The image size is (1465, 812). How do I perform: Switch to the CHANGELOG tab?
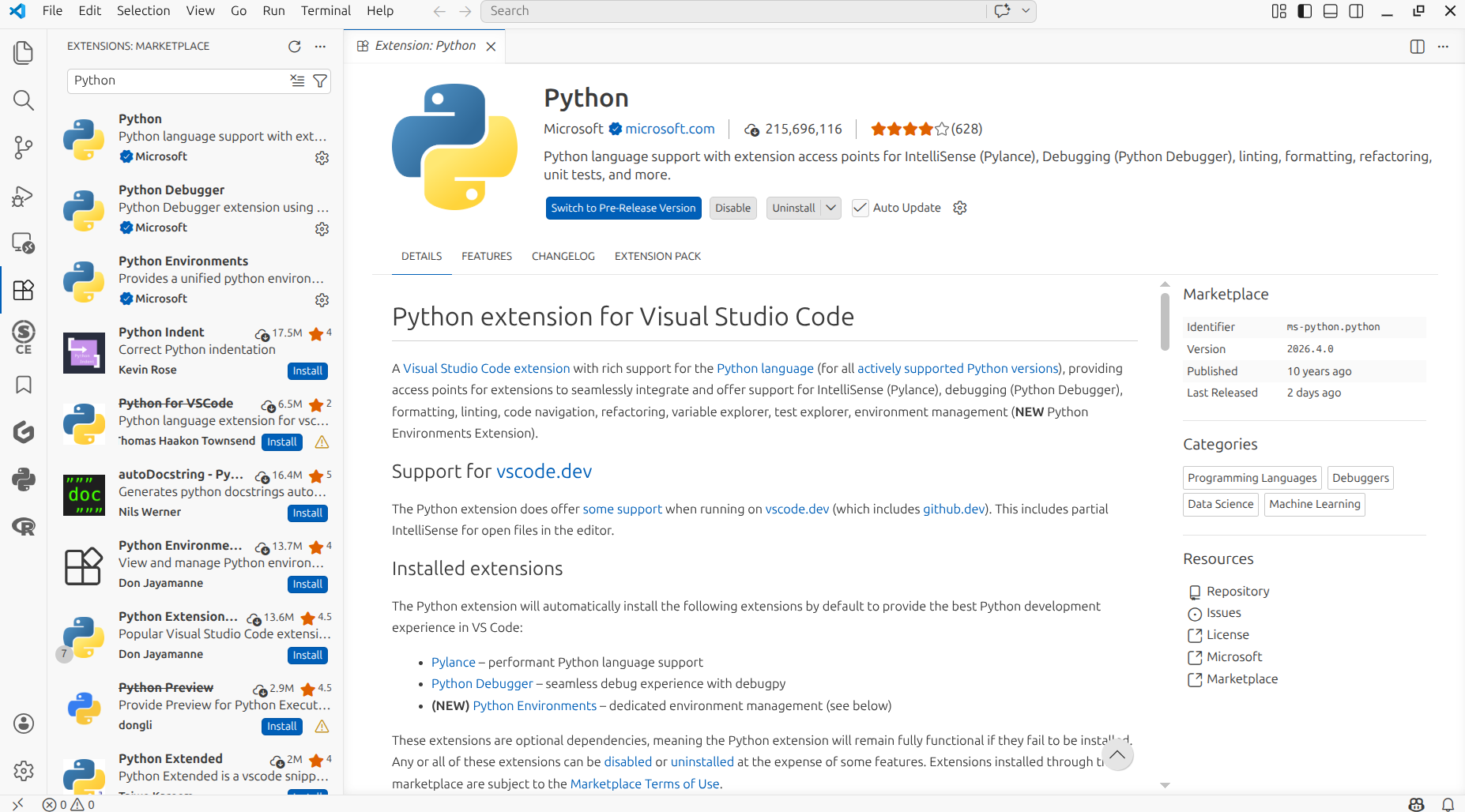[563, 256]
